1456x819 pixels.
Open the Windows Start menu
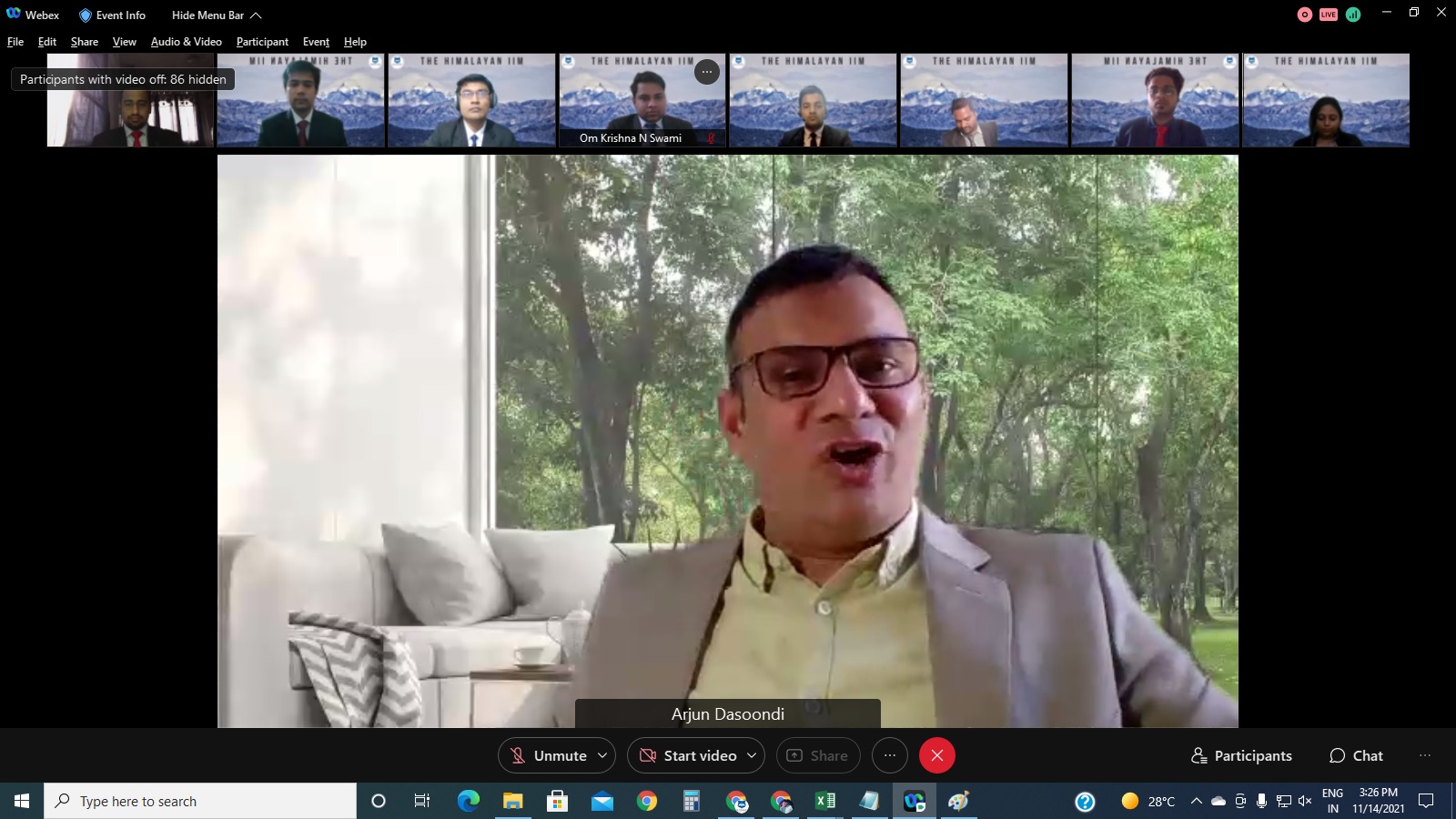pyautogui.click(x=22, y=801)
